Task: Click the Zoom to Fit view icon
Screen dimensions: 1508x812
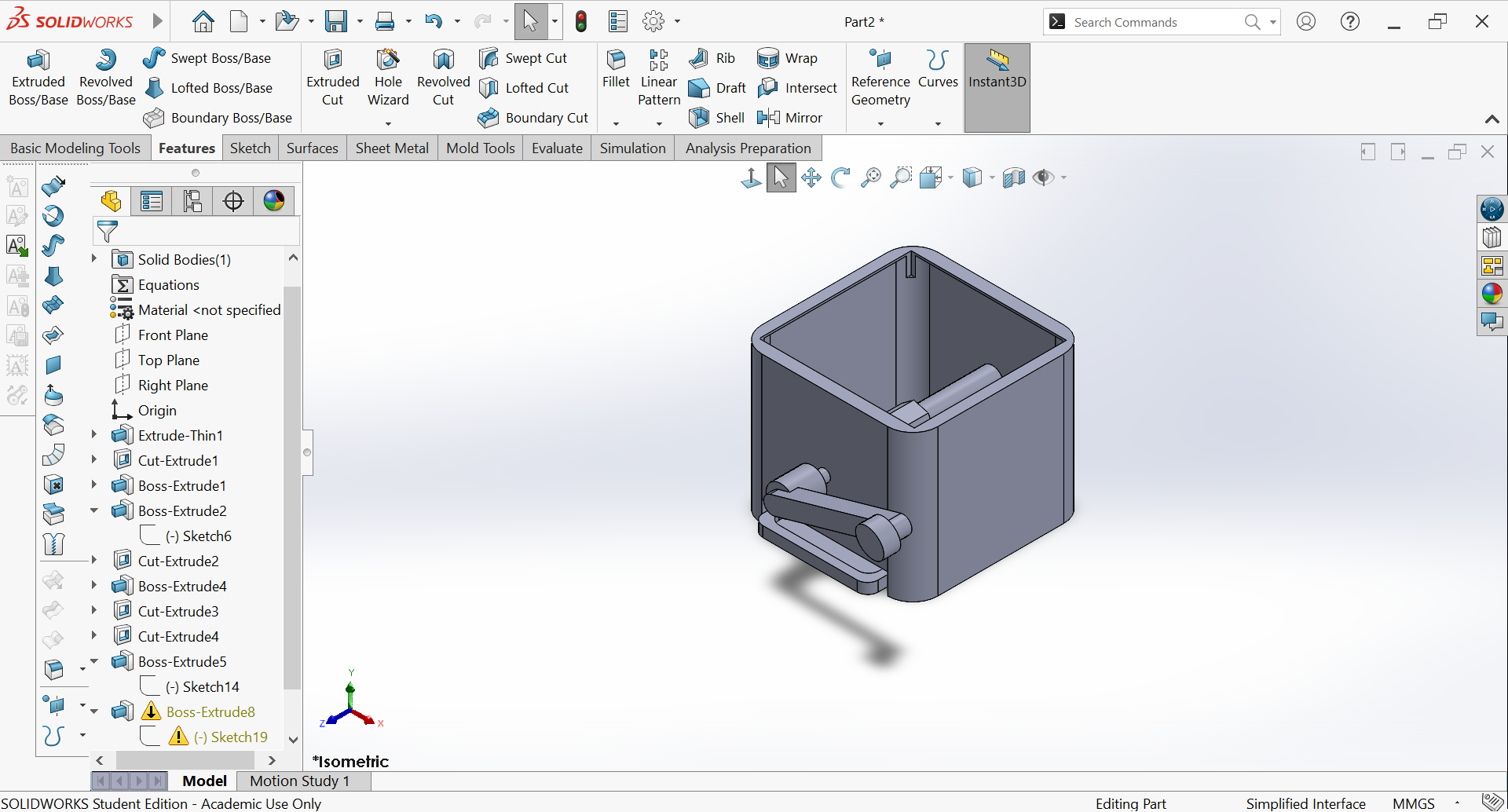Action: (870, 178)
